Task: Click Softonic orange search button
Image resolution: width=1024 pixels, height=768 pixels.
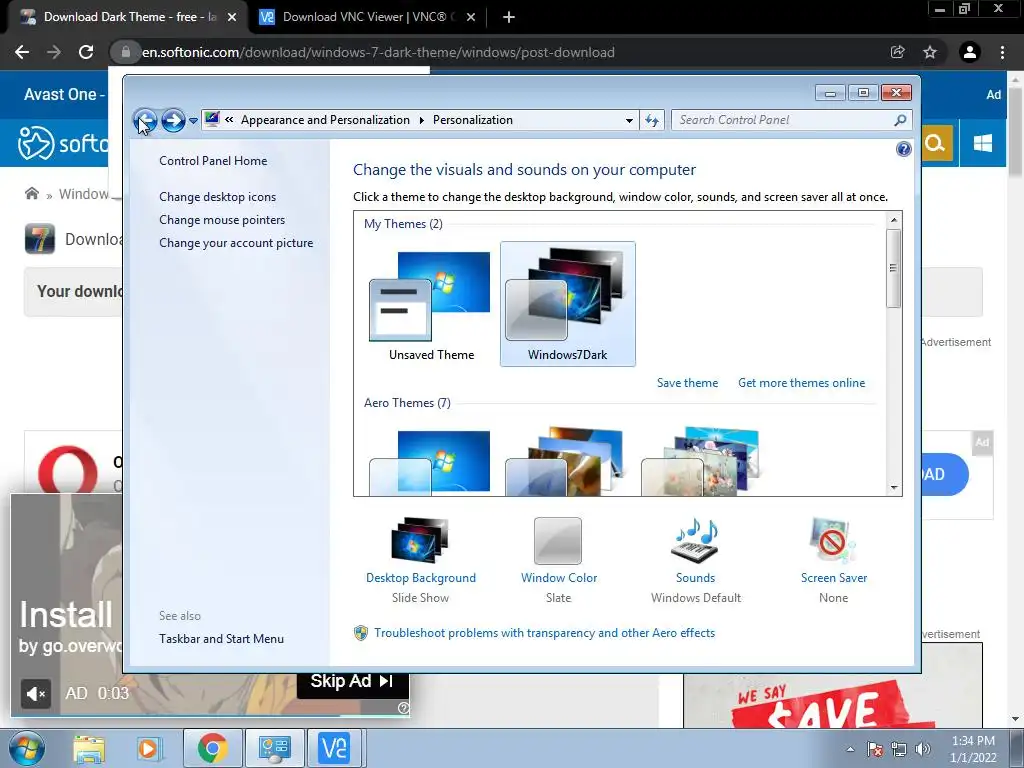Action: 936,143
